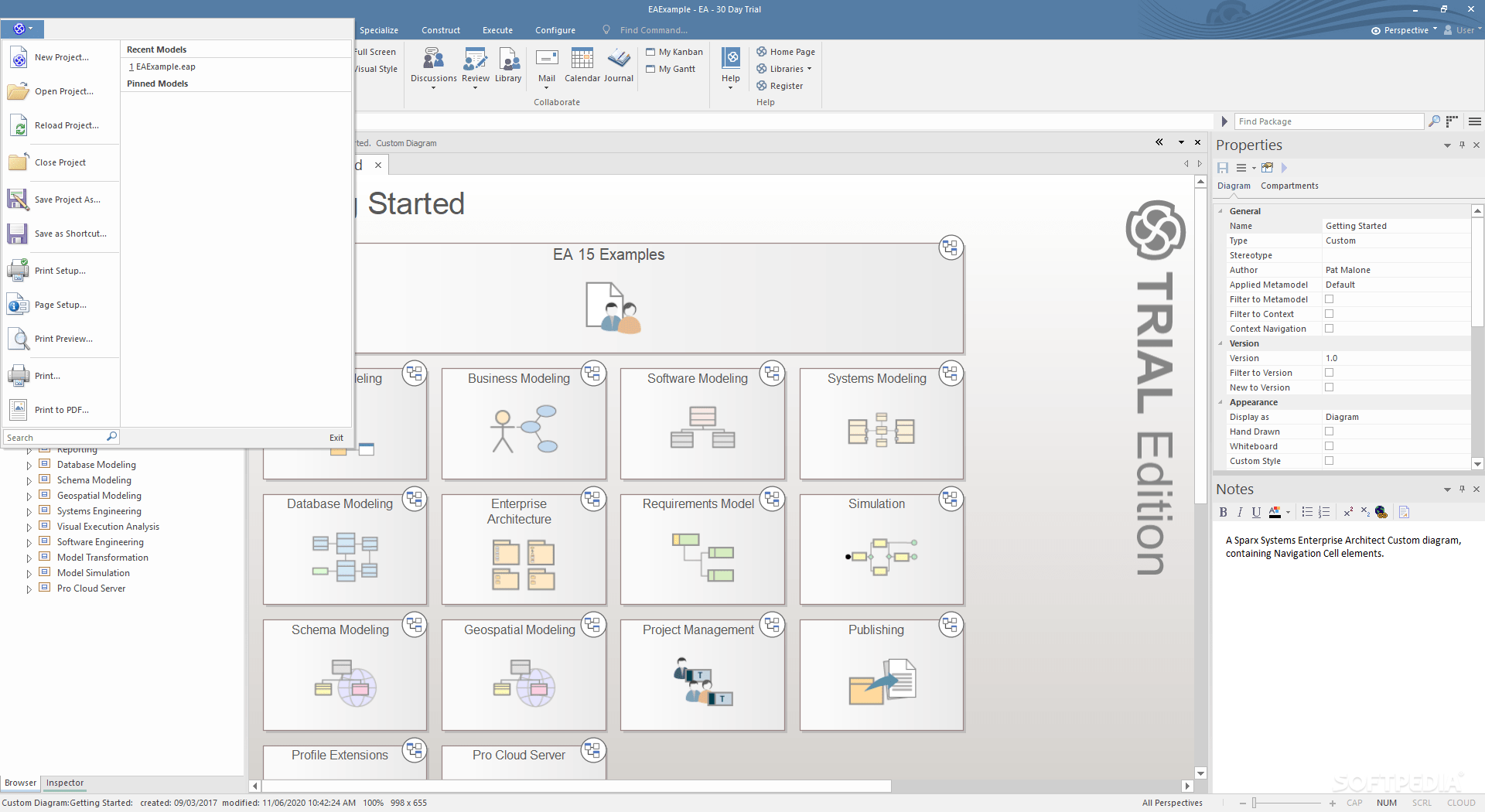This screenshot has width=1485, height=812.
Task: Enable the Filter to Metamodel checkbox
Action: coord(1330,299)
